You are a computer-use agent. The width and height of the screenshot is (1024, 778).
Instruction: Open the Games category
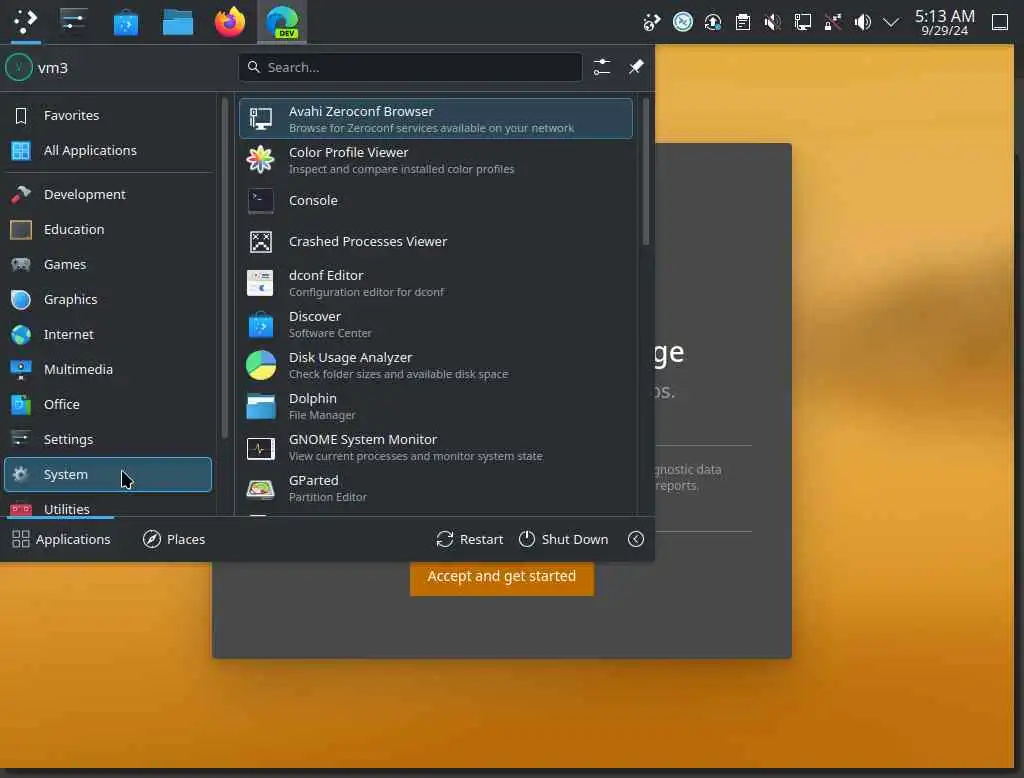(x=108, y=265)
